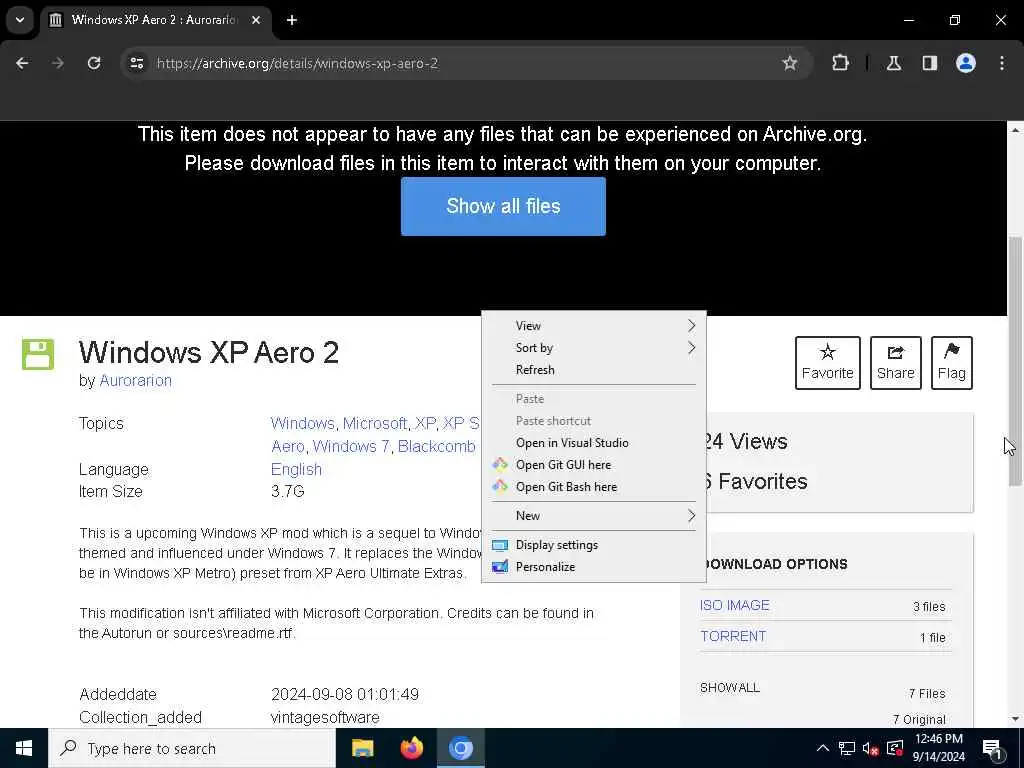Select Open Git GUI here
Screen dimensions: 1024x768
(594, 465)
